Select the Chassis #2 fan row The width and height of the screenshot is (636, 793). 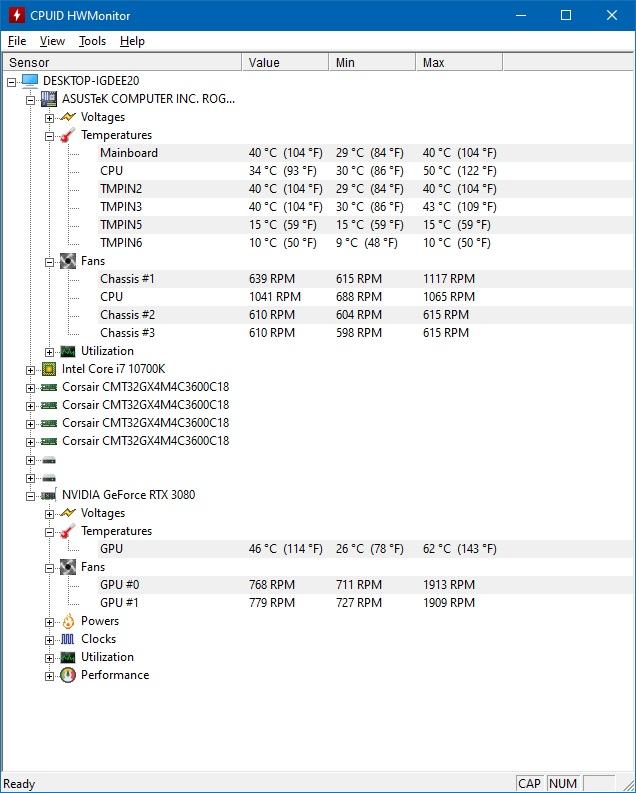pos(366,315)
